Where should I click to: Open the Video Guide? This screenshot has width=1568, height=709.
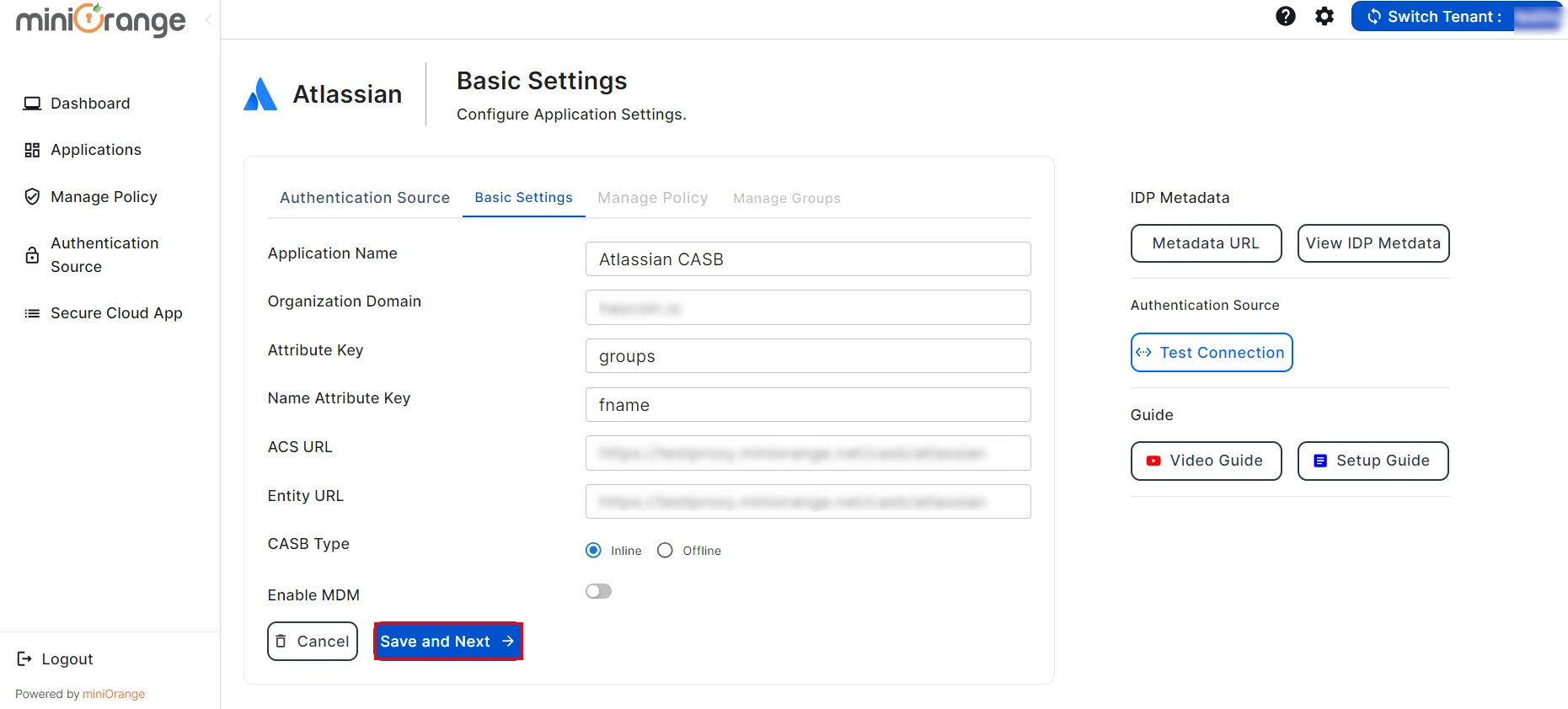1206,461
